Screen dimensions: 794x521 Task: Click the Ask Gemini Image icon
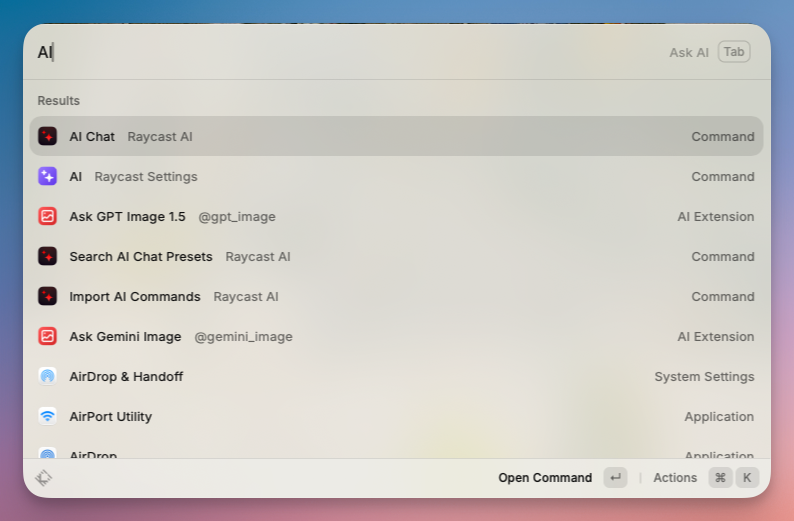(x=47, y=336)
